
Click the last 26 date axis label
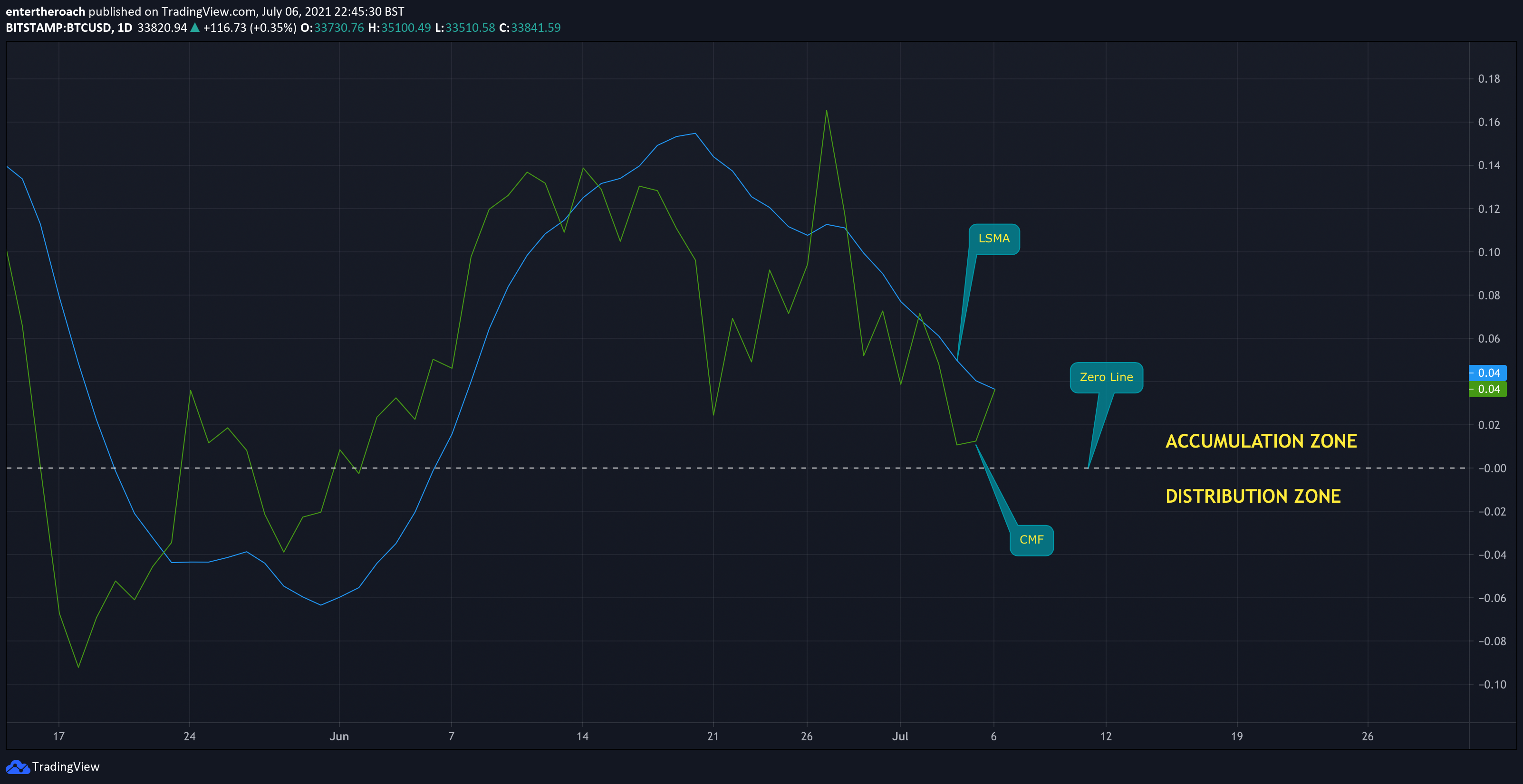(x=1368, y=737)
